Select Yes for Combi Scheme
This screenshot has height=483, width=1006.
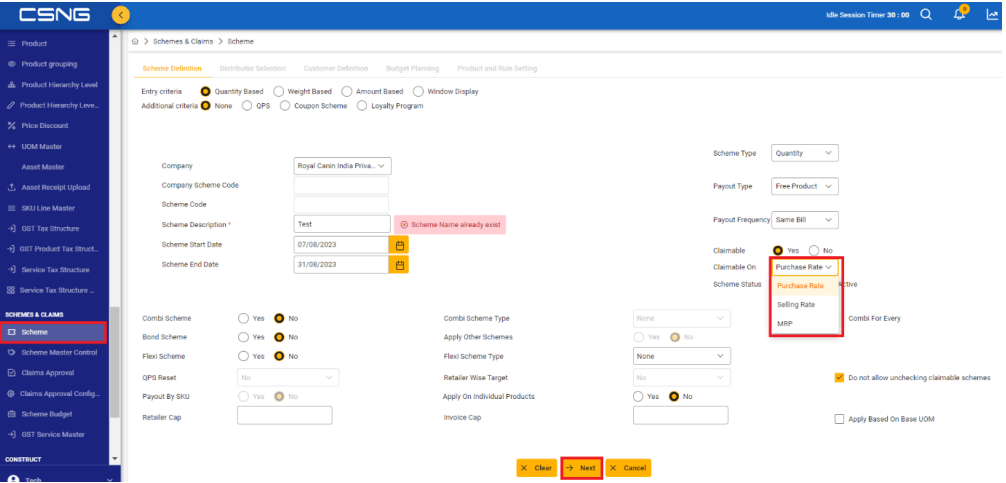point(243,318)
